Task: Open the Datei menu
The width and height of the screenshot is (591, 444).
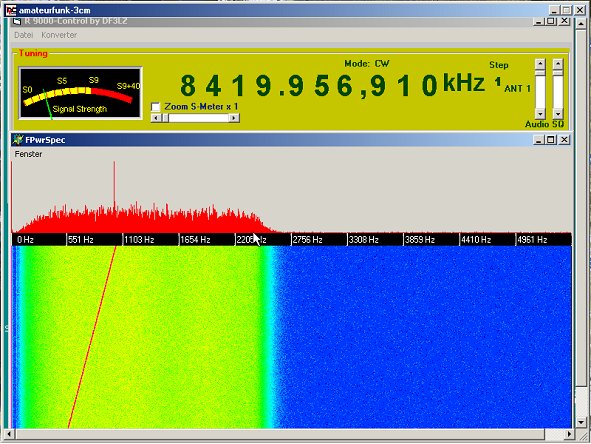Action: point(23,35)
